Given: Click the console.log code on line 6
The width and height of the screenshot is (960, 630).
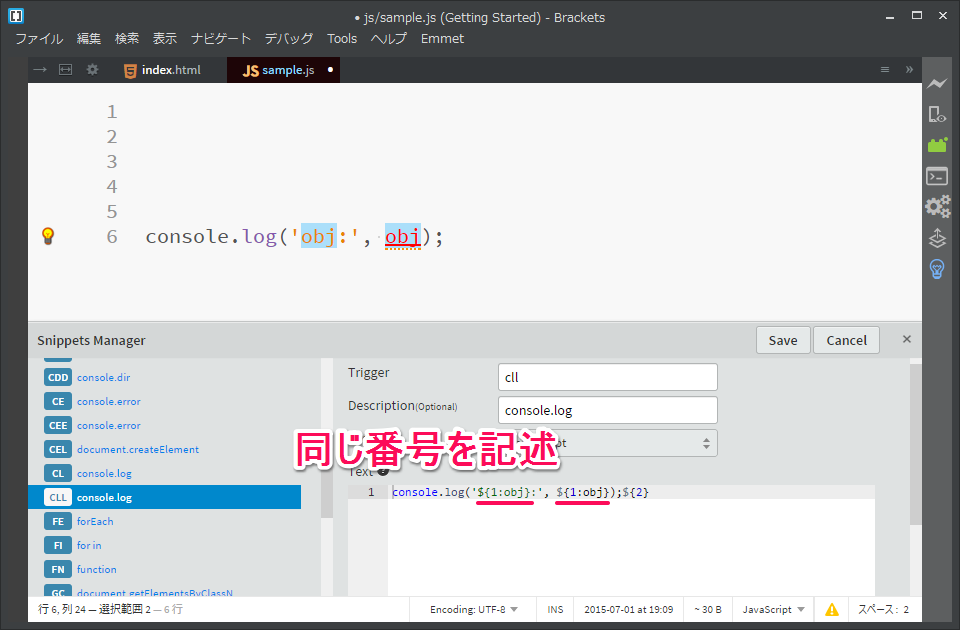Looking at the screenshot, I should tap(294, 236).
